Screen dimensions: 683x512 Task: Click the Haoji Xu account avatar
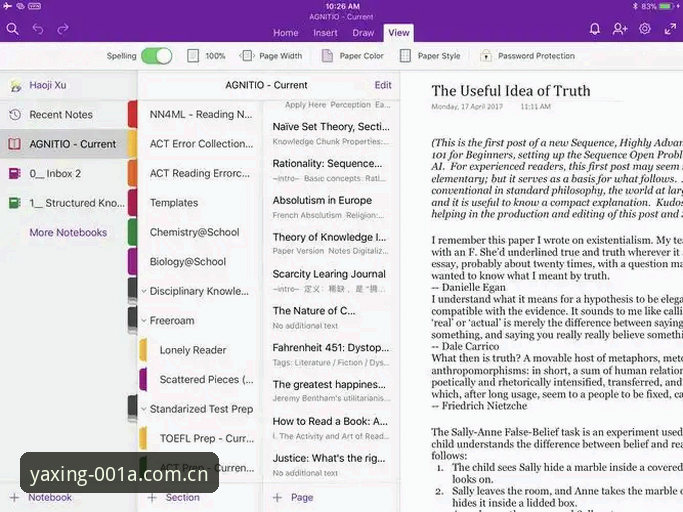point(16,85)
